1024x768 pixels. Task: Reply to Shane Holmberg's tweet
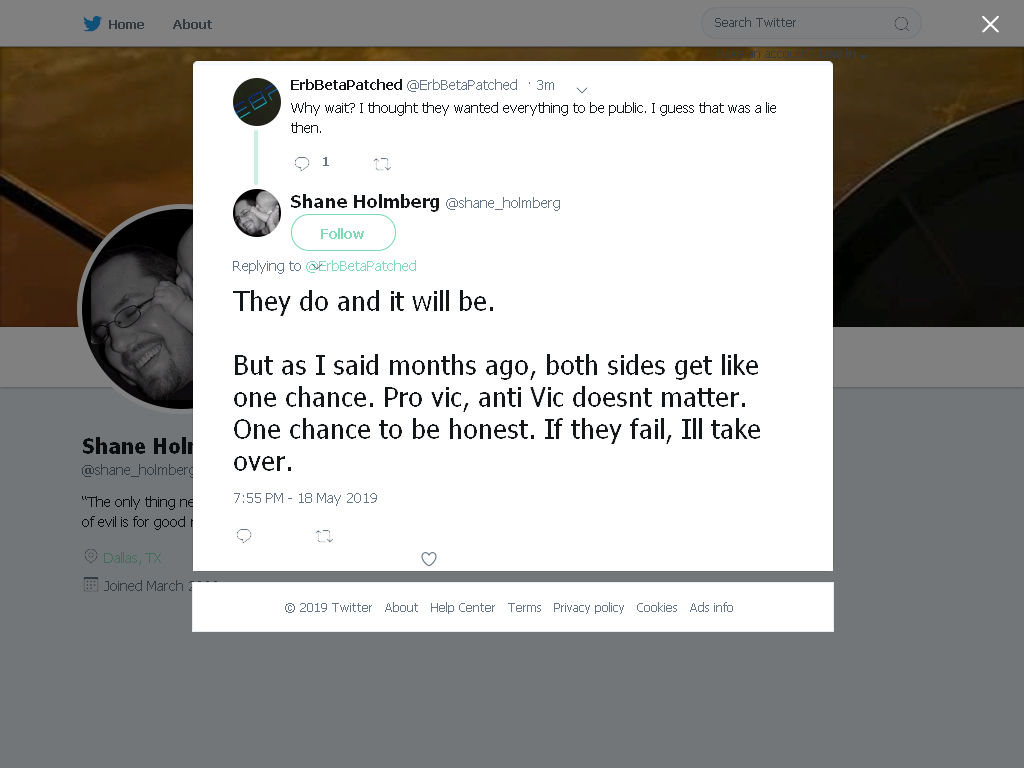tap(244, 536)
